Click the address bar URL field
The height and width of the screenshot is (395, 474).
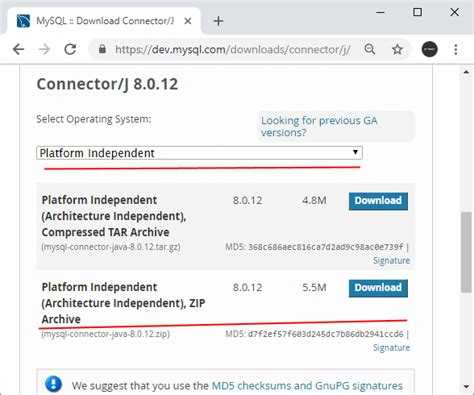pyautogui.click(x=232, y=50)
